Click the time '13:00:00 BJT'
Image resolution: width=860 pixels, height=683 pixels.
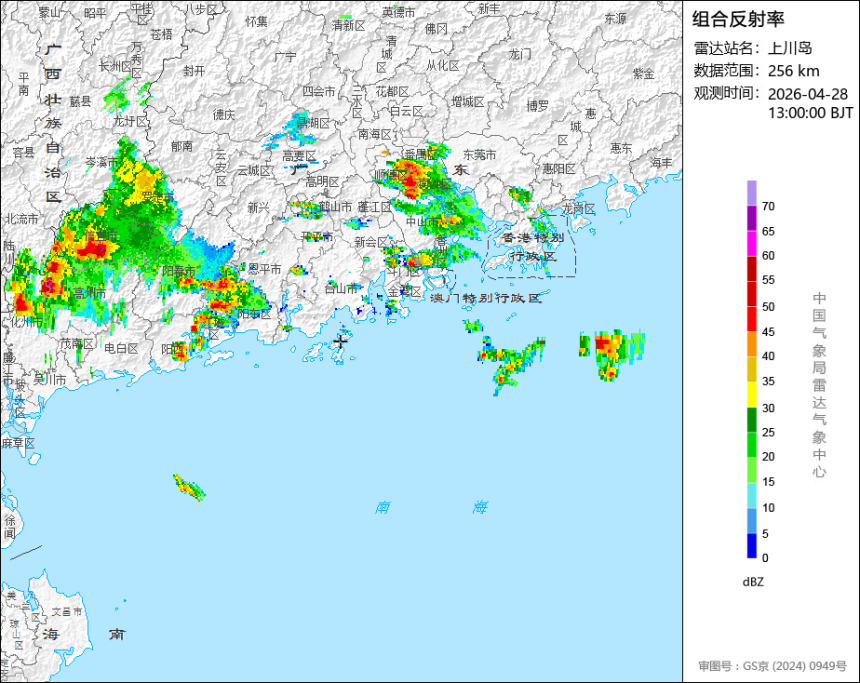pos(810,113)
